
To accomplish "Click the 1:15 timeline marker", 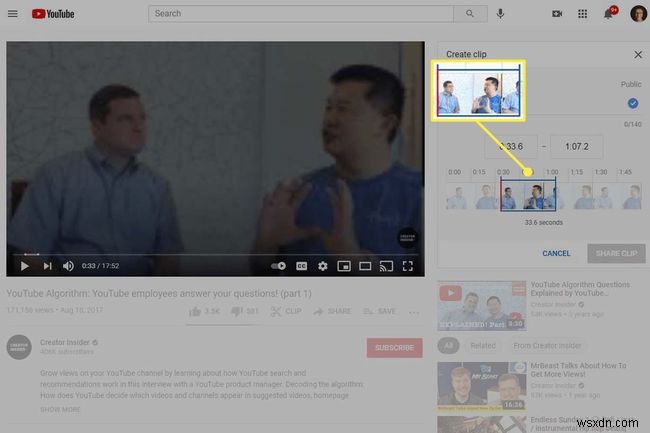I will [x=576, y=172].
